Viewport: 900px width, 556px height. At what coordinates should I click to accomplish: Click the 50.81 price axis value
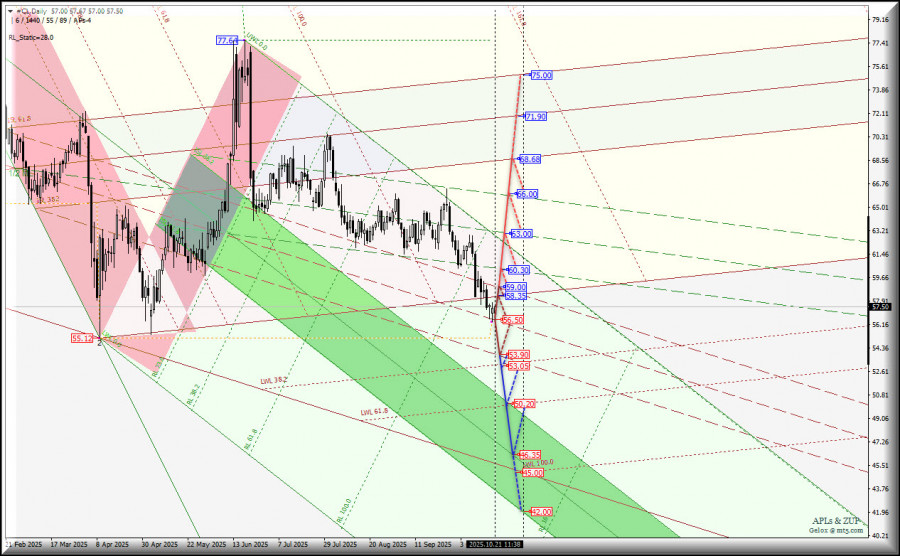click(x=880, y=395)
